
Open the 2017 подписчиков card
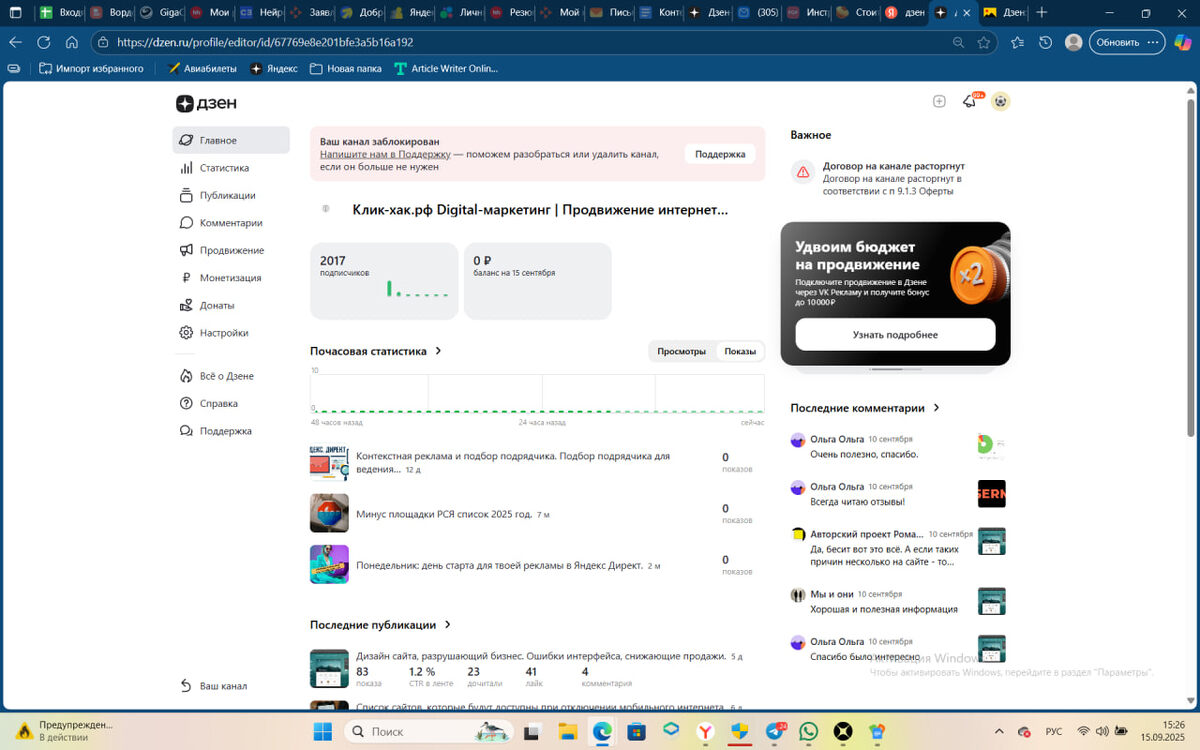(x=384, y=281)
